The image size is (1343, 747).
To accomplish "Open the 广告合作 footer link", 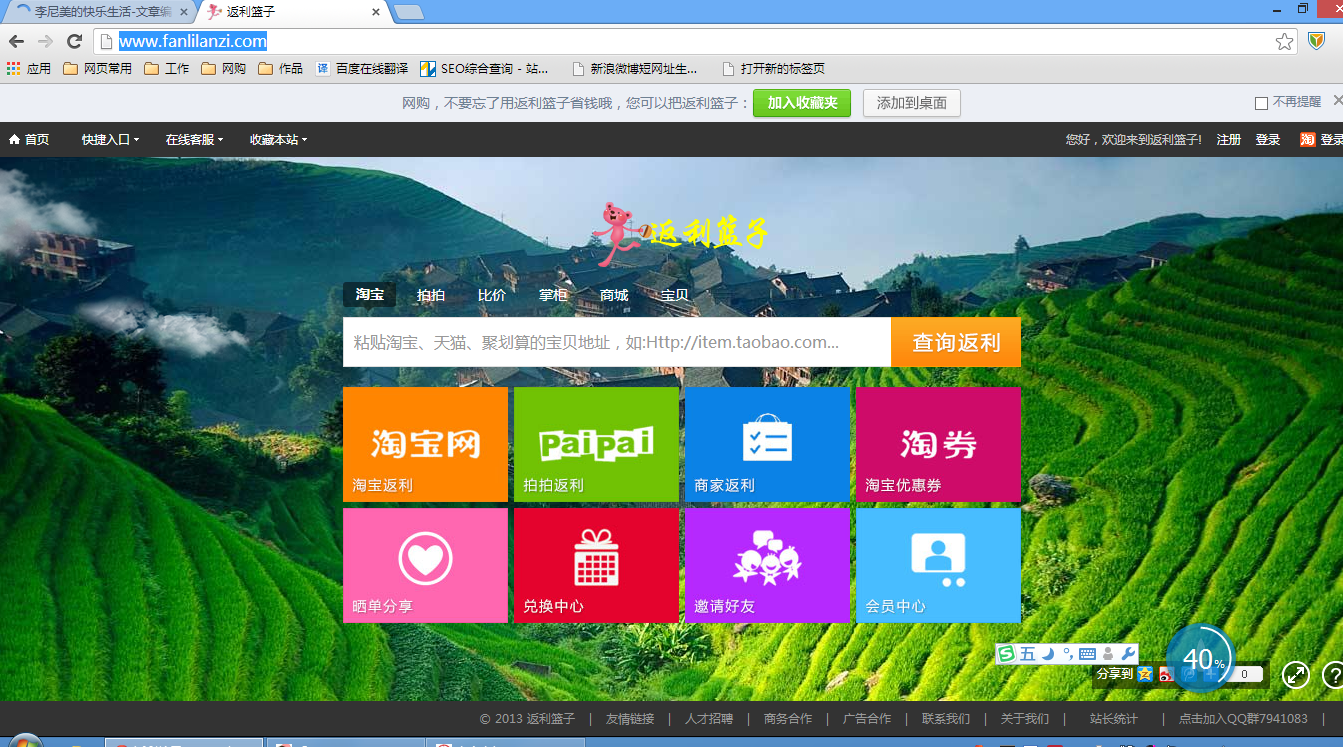I will point(867,719).
